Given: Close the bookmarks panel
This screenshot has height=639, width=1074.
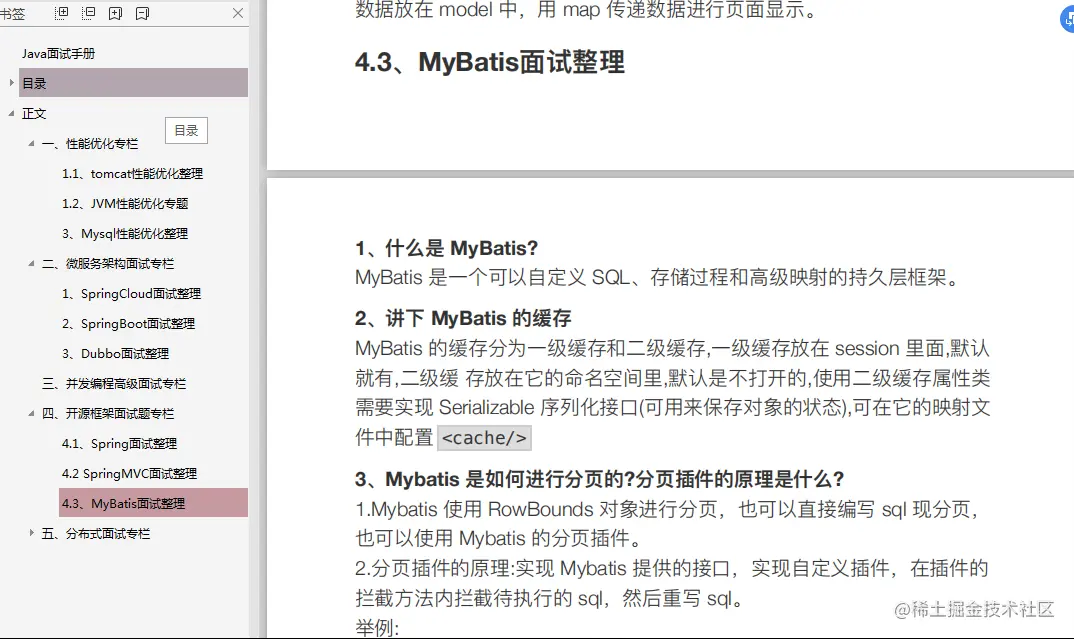Looking at the screenshot, I should 238,13.
